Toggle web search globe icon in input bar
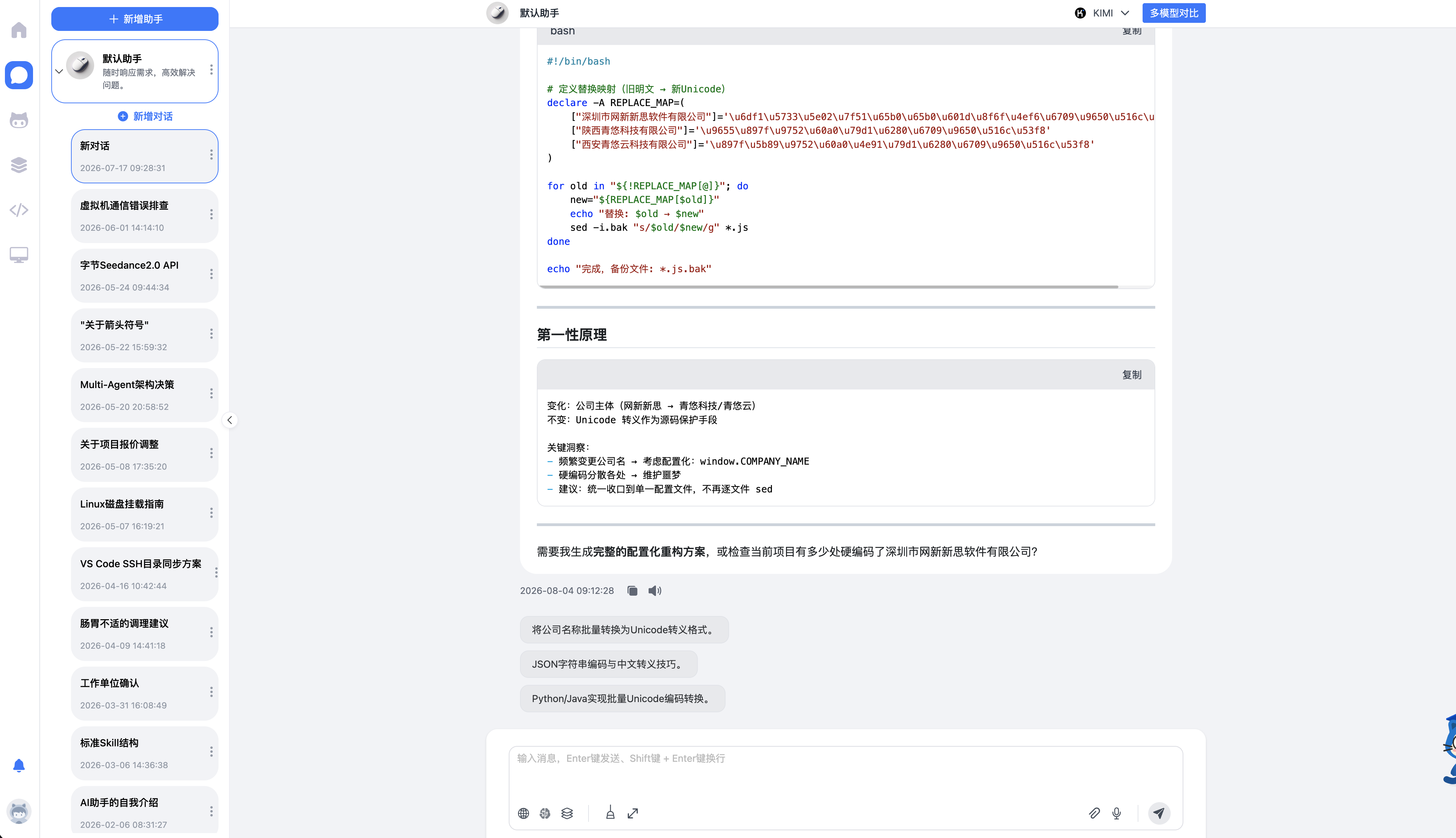Image resolution: width=1456 pixels, height=838 pixels. pos(523,813)
